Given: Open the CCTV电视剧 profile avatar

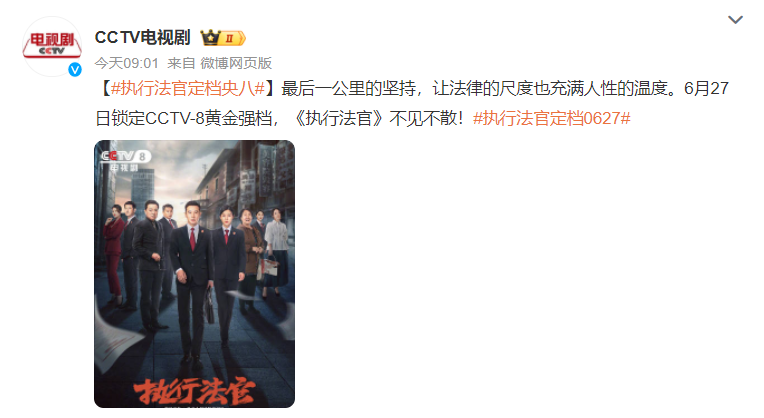Looking at the screenshot, I should click(x=52, y=46).
